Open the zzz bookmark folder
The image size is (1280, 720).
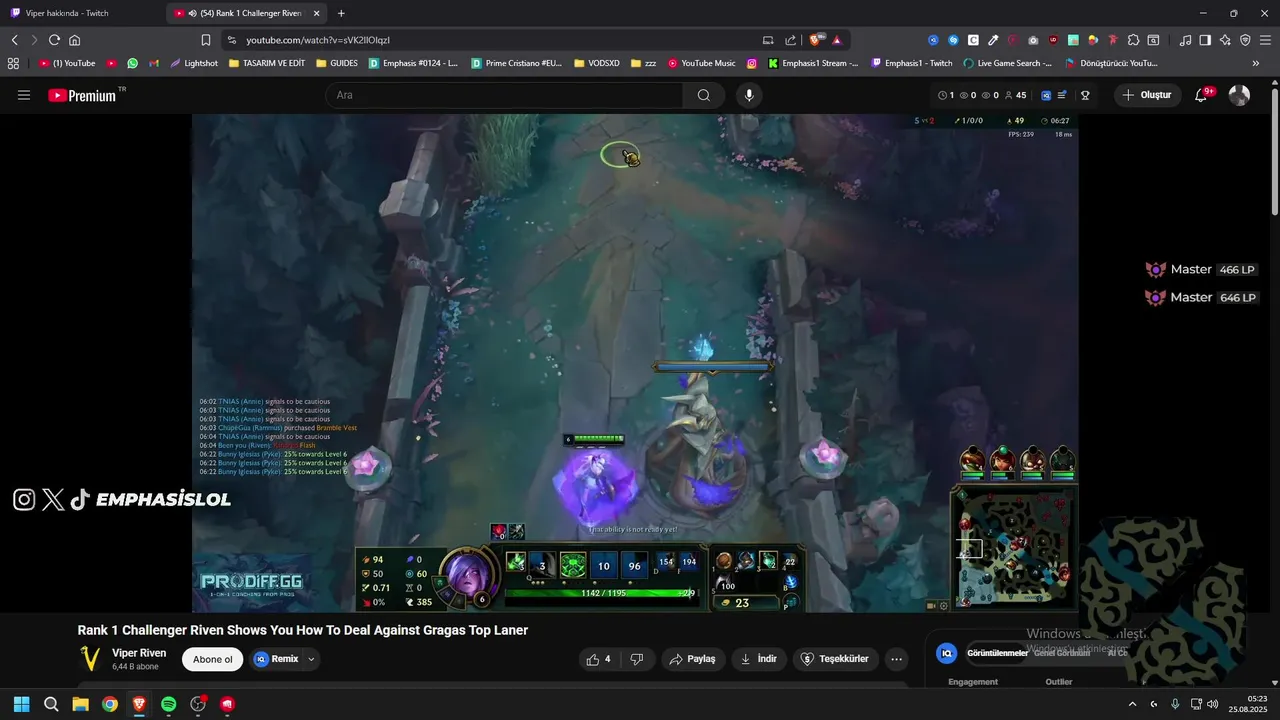(x=644, y=63)
